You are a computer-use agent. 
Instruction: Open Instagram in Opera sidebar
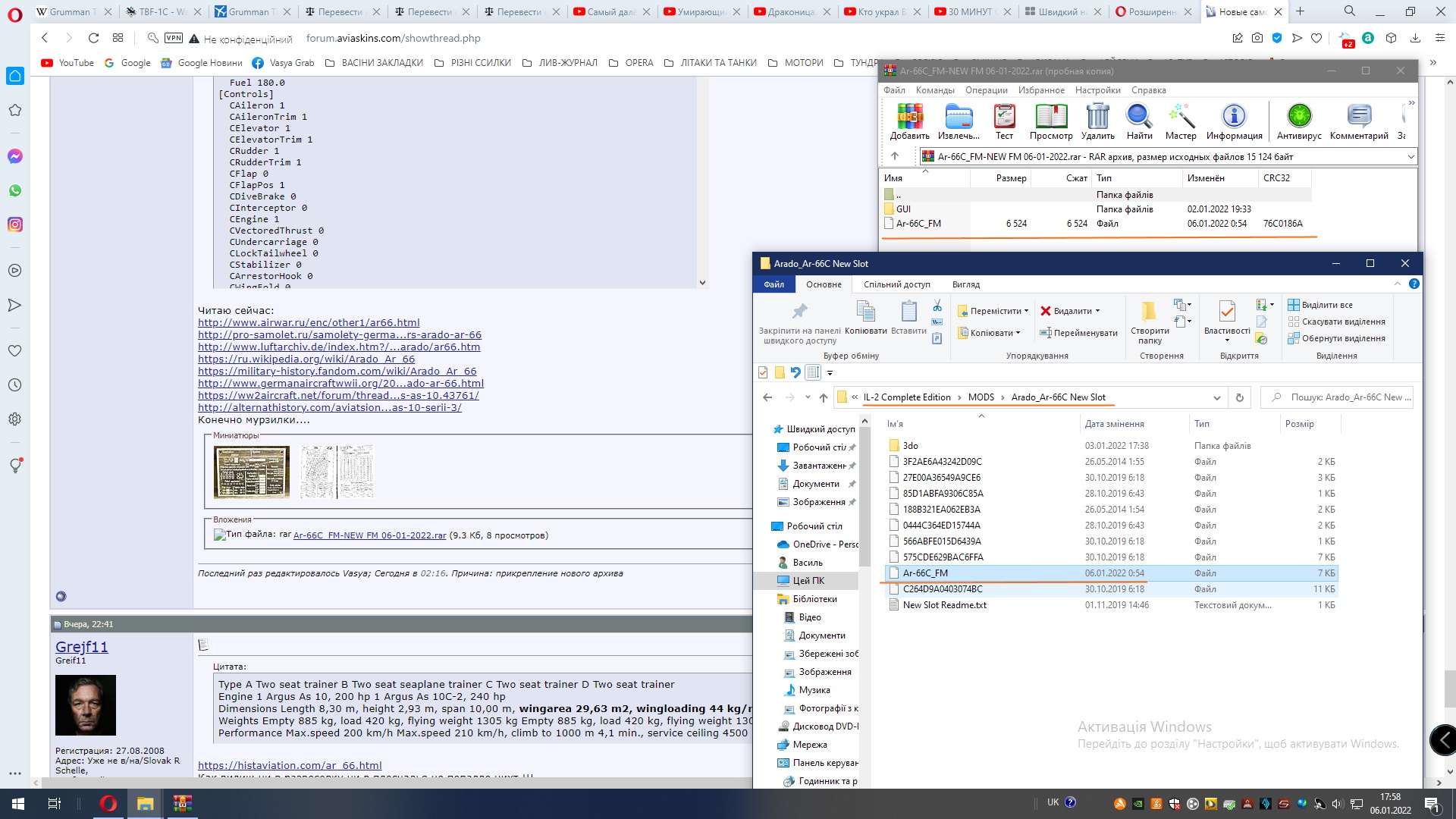pyautogui.click(x=15, y=224)
